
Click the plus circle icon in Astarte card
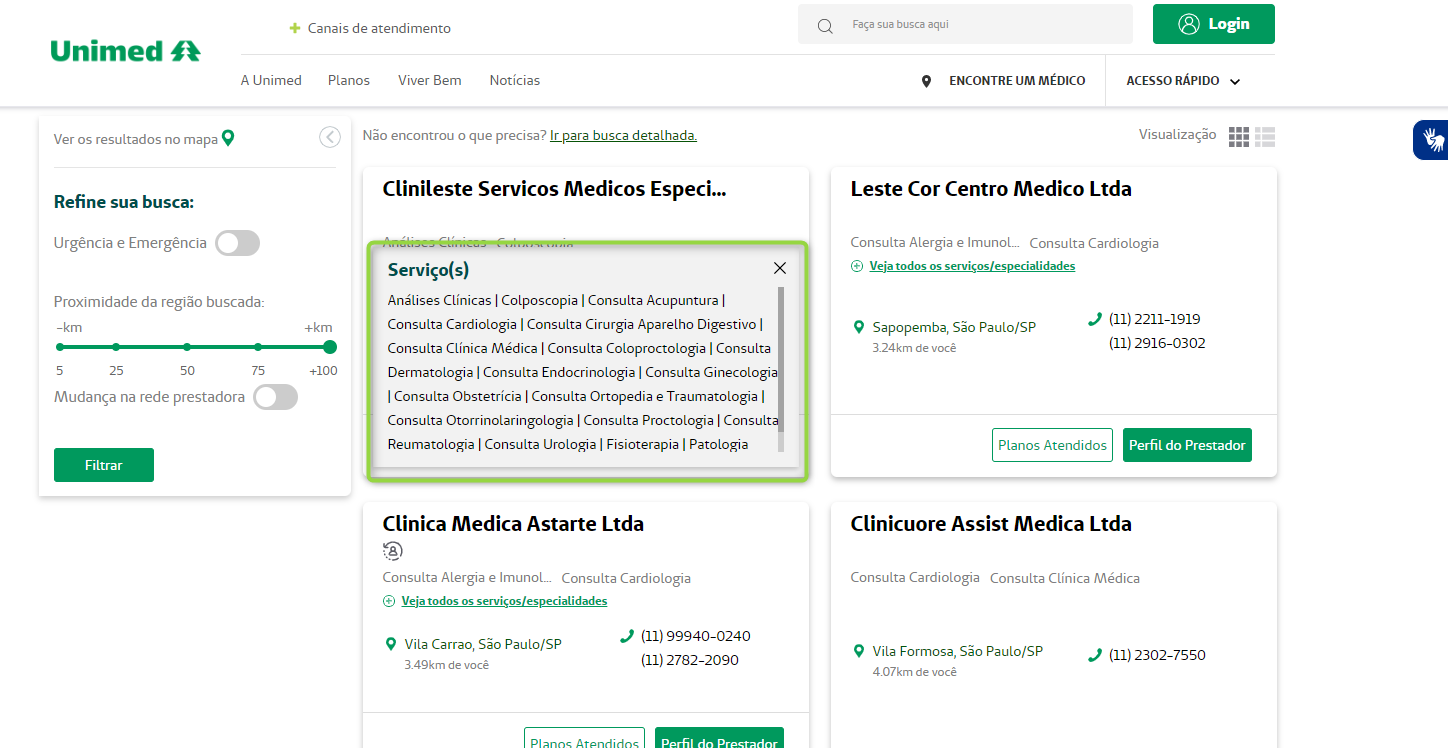click(x=388, y=601)
